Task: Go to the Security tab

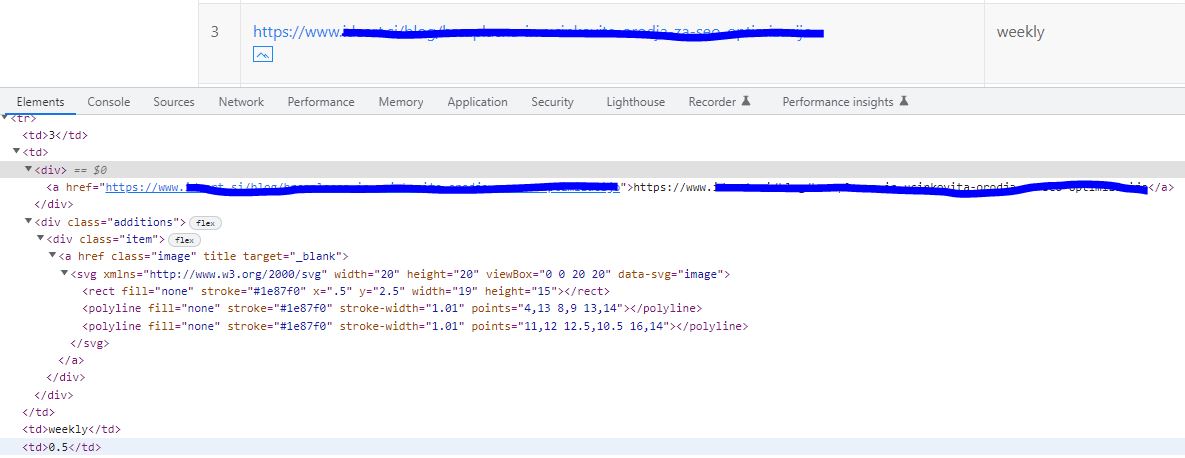Action: [x=552, y=102]
